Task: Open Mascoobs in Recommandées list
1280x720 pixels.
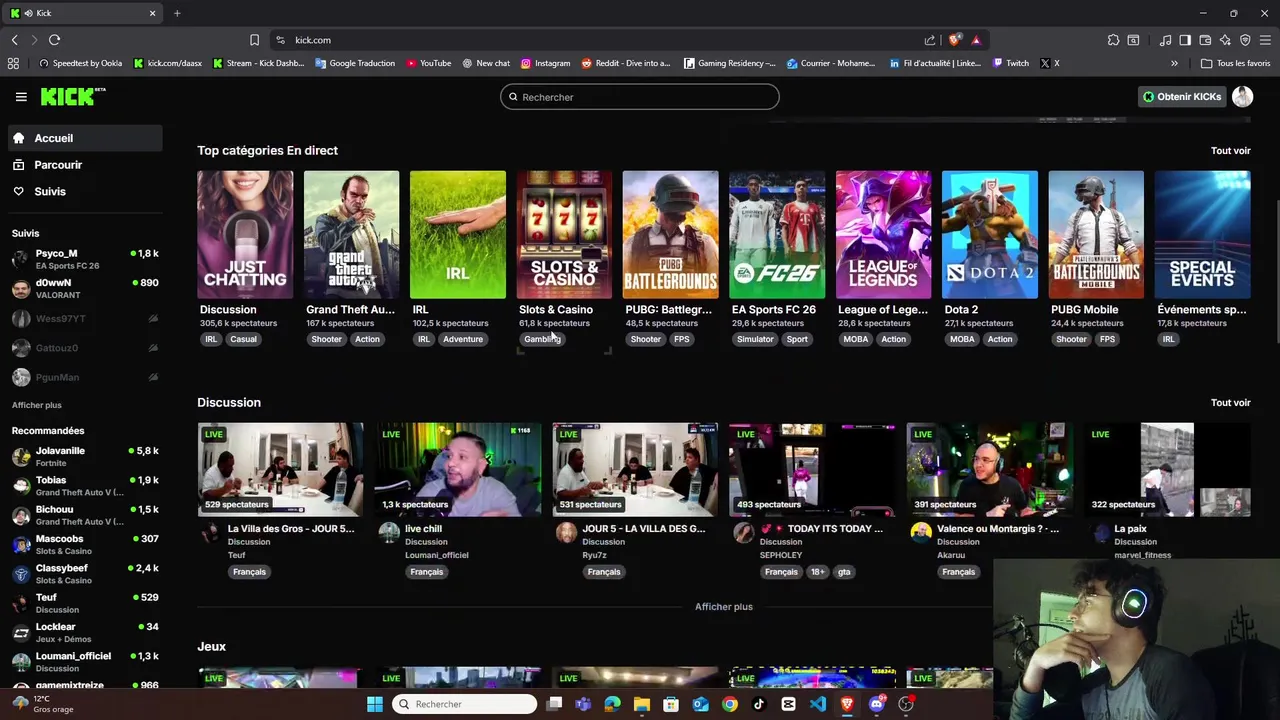Action: [85, 544]
